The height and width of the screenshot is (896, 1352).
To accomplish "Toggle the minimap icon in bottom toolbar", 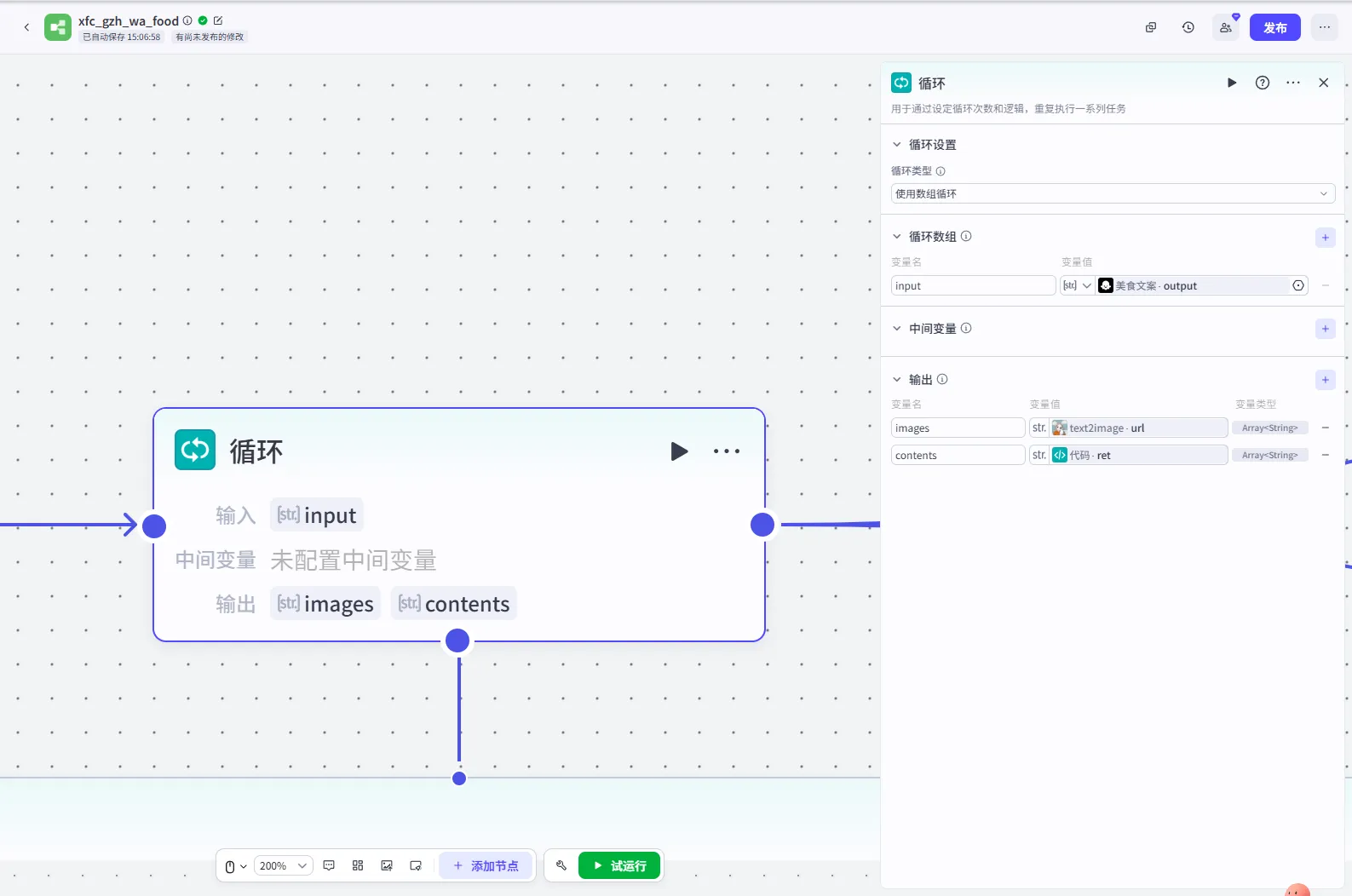I will [x=416, y=865].
